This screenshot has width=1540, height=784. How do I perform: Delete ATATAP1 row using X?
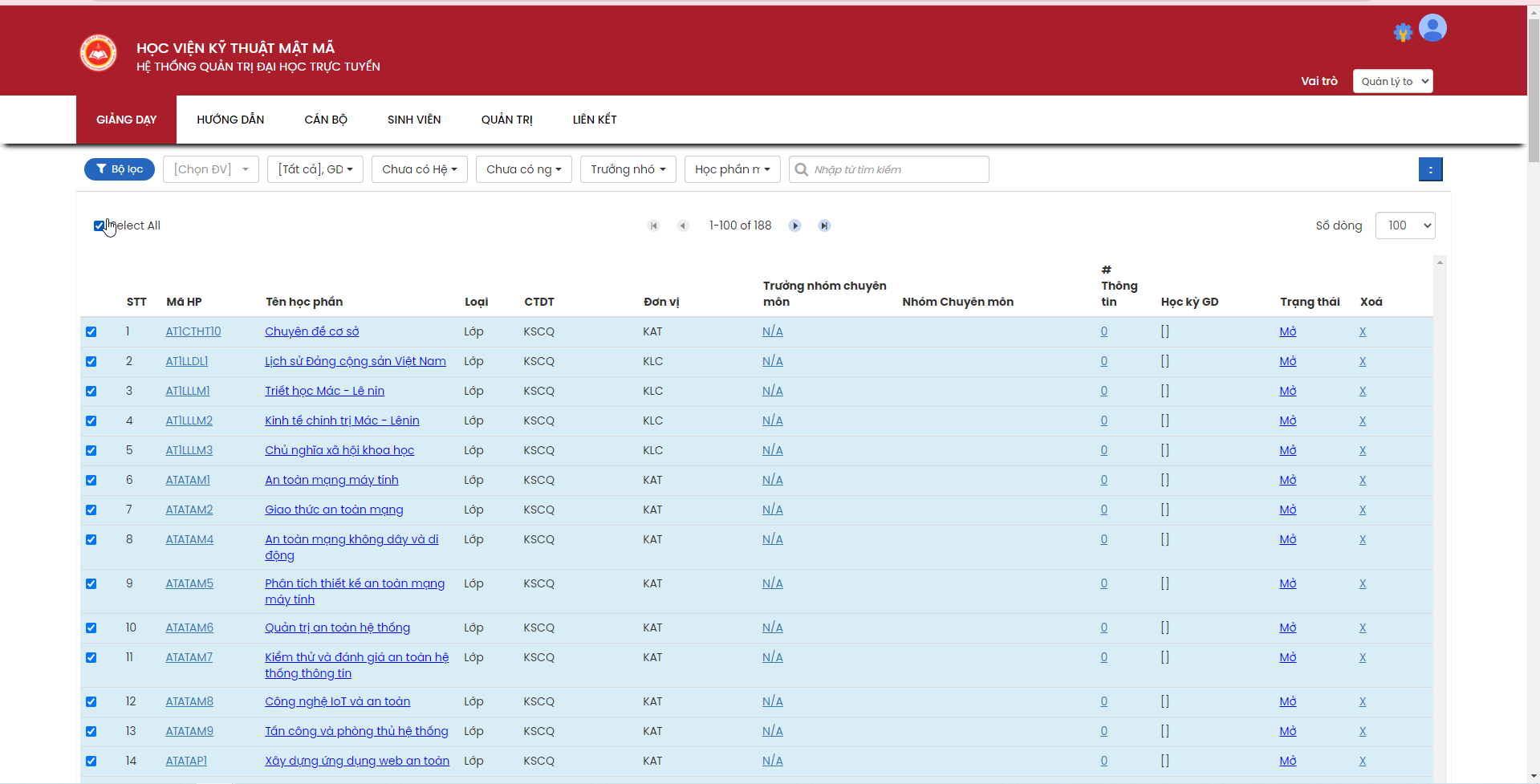pyautogui.click(x=1363, y=761)
